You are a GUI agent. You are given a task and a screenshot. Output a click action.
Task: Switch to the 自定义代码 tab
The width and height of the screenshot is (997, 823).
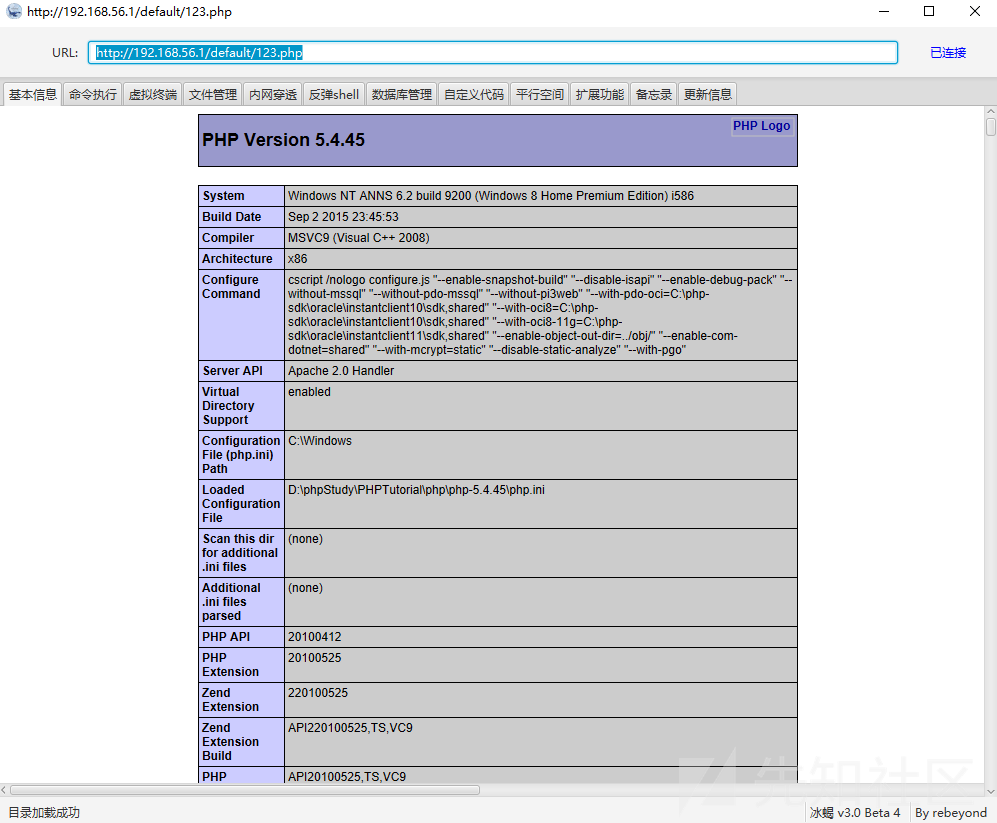(x=474, y=95)
